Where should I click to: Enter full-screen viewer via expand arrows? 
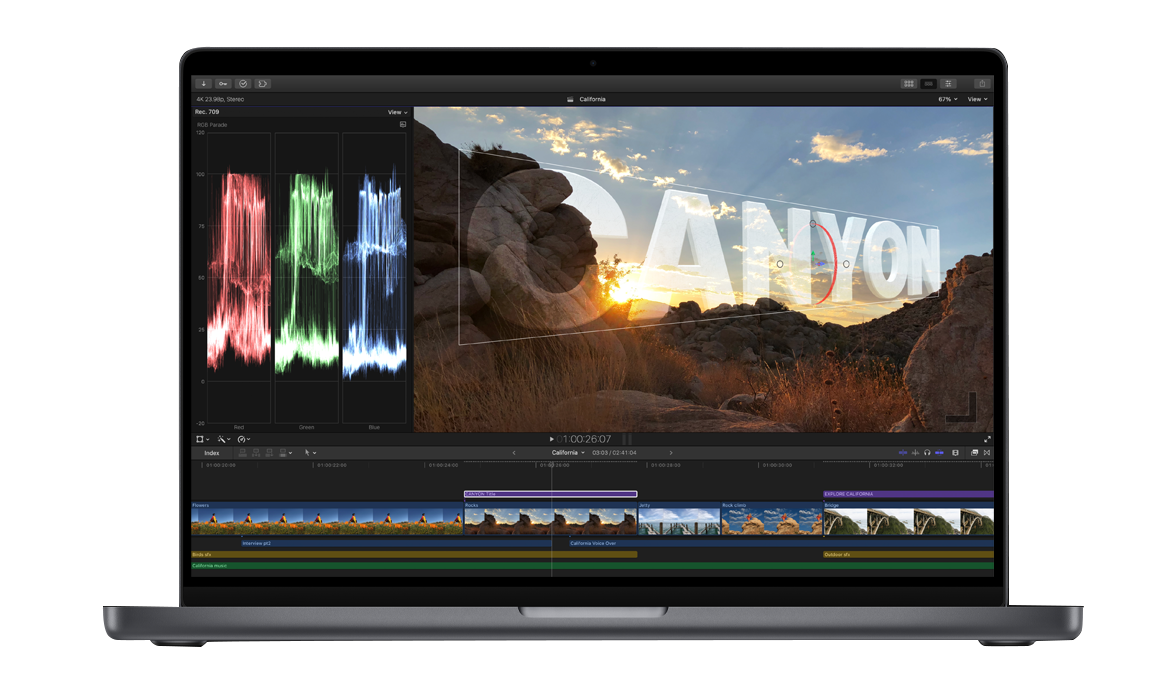click(987, 440)
